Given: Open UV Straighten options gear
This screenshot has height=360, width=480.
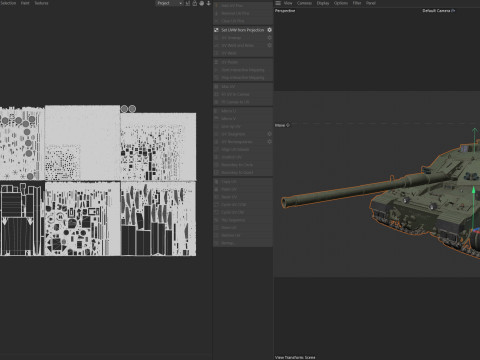Looking at the screenshot, I should 269,134.
